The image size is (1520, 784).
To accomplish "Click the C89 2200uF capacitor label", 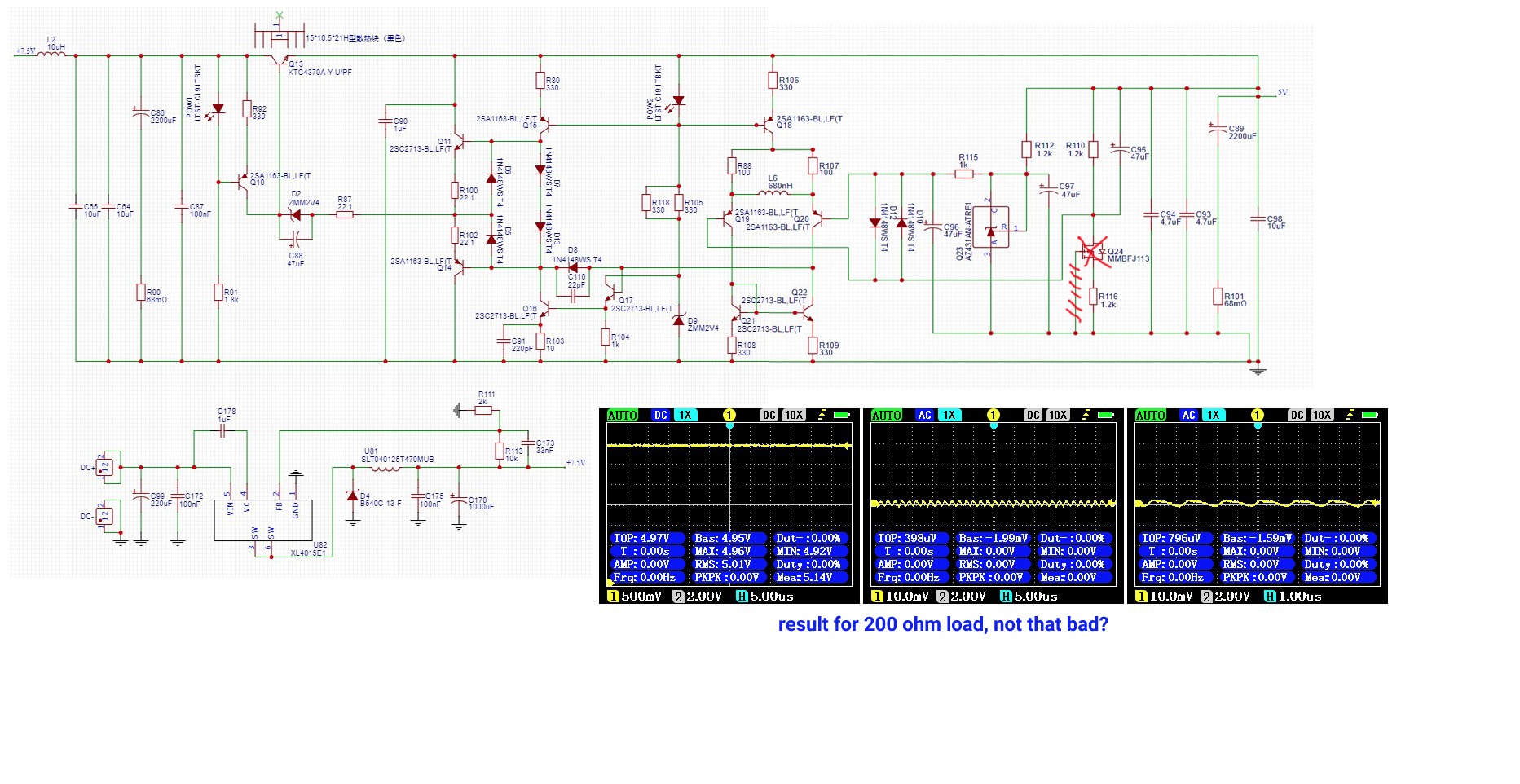I will point(1242,133).
